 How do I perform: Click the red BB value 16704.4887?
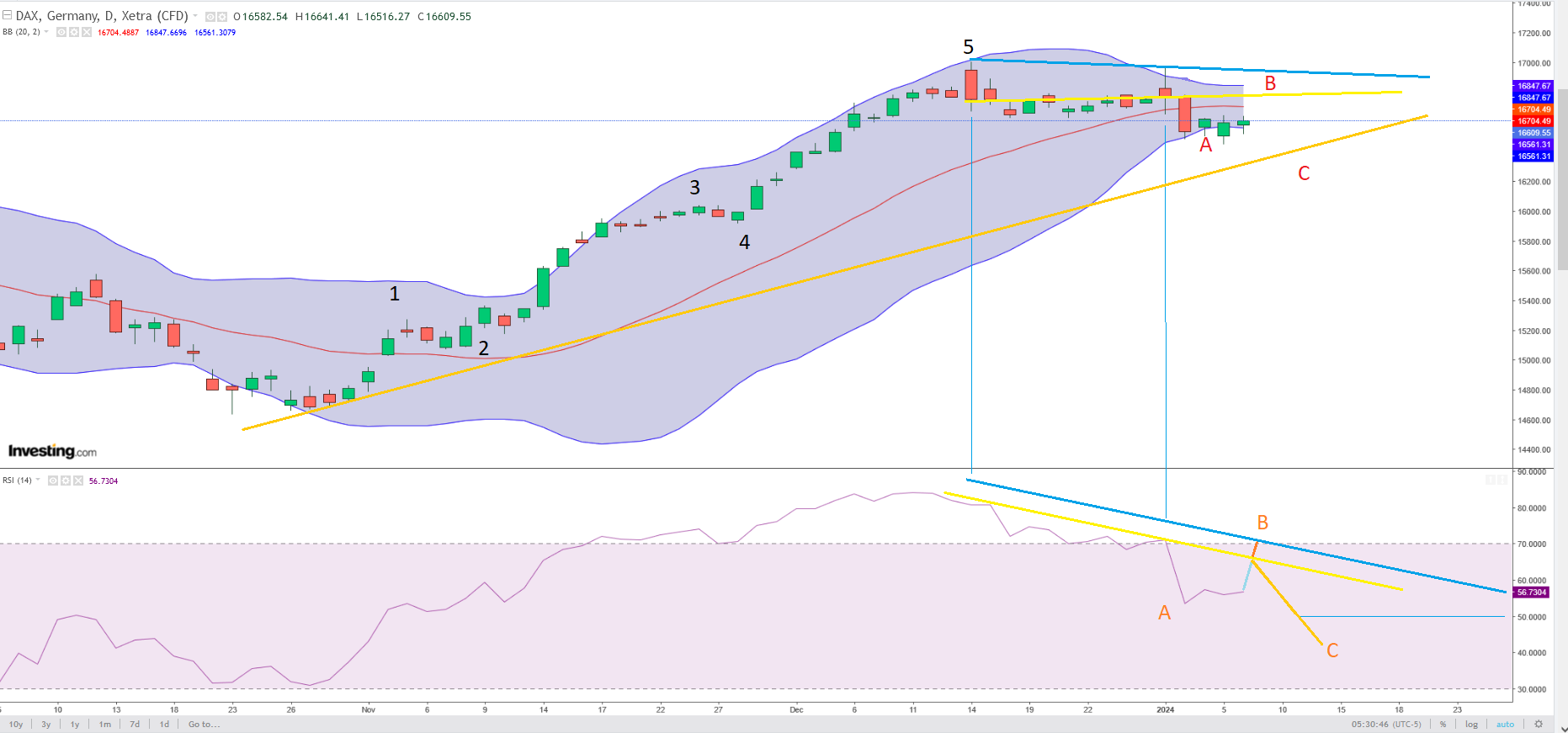(118, 32)
